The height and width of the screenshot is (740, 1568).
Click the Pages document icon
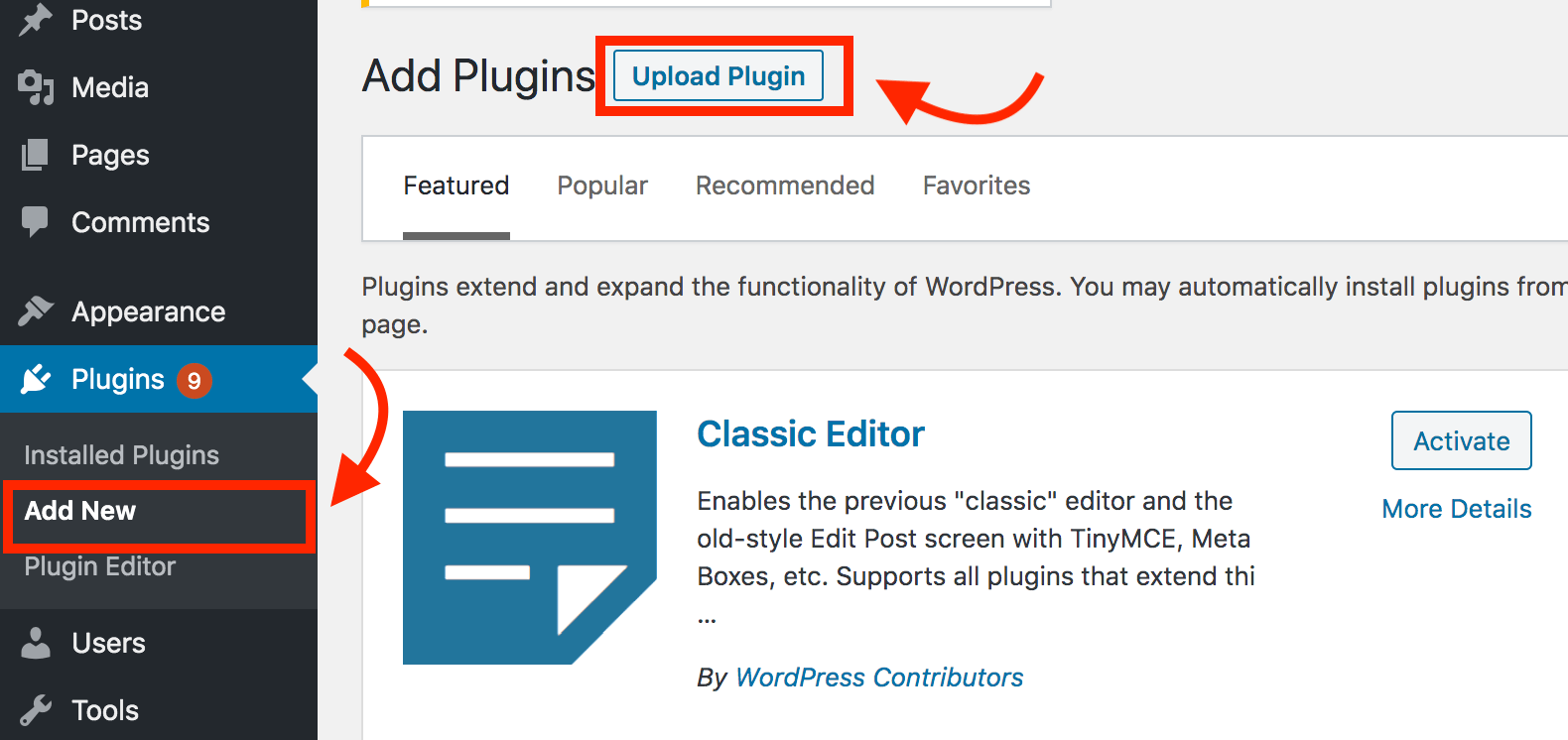[36, 155]
